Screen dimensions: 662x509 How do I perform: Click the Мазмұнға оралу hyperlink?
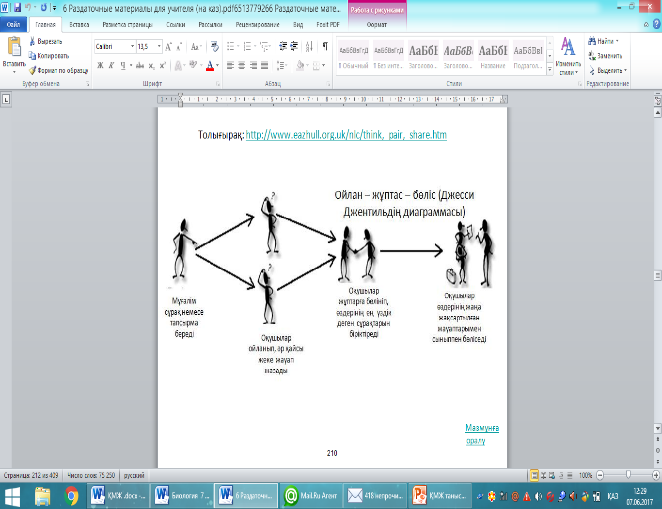482,434
